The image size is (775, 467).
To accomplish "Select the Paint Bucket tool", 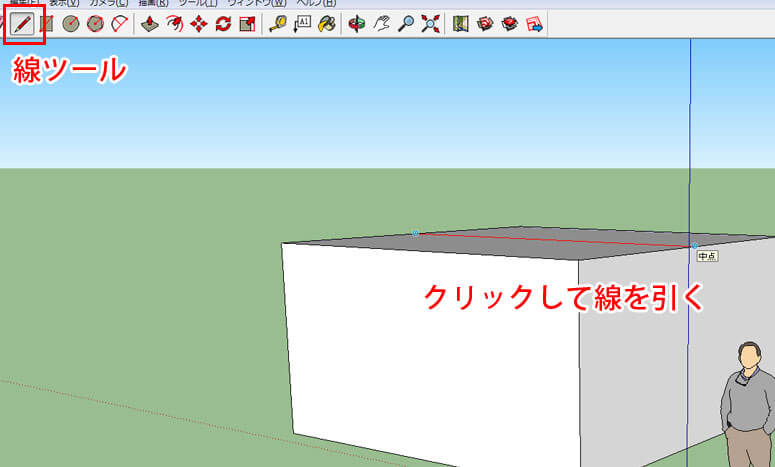I will pos(327,24).
